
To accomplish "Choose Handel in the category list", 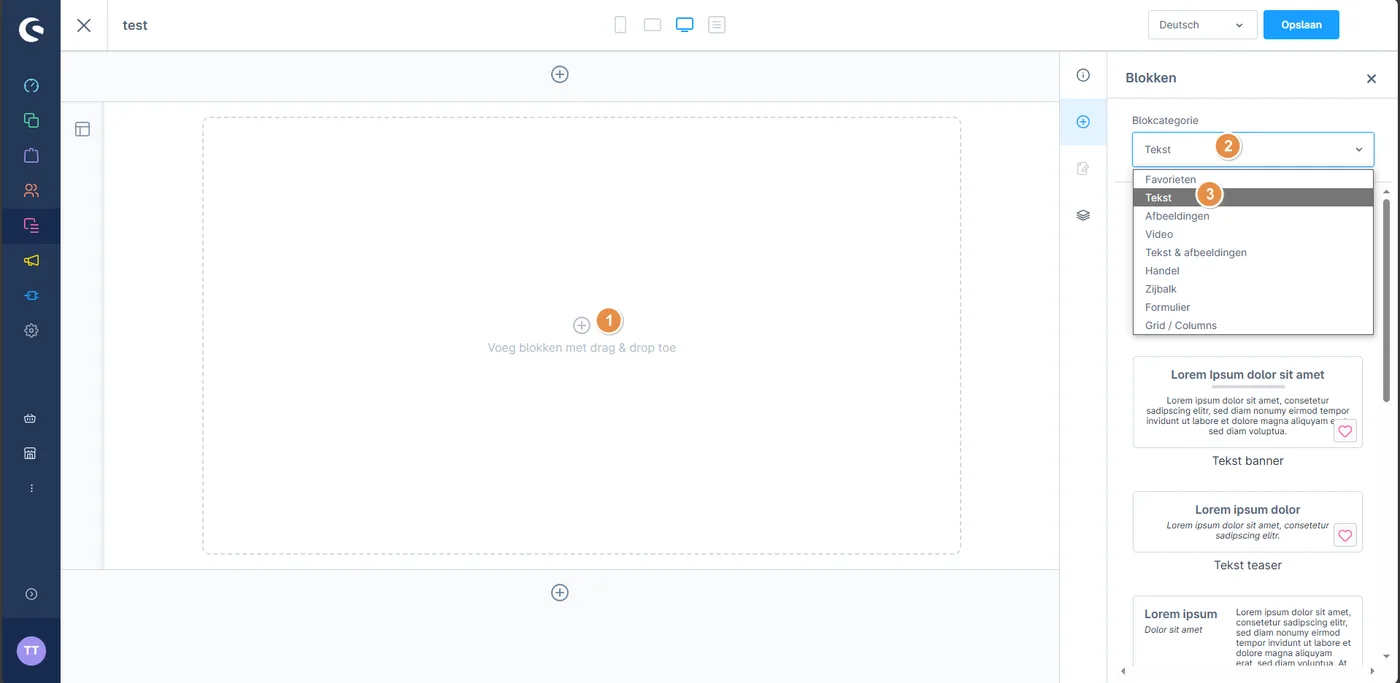I will [x=1253, y=270].
